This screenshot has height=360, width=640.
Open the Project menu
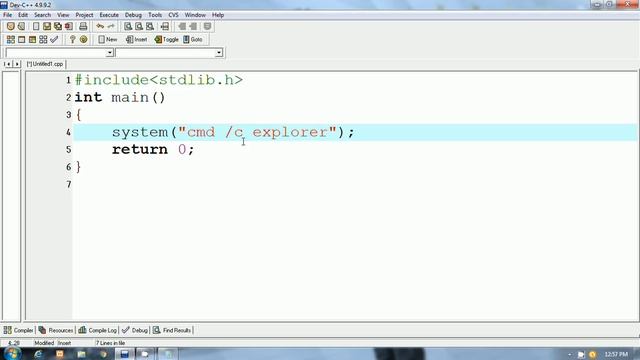(84, 15)
